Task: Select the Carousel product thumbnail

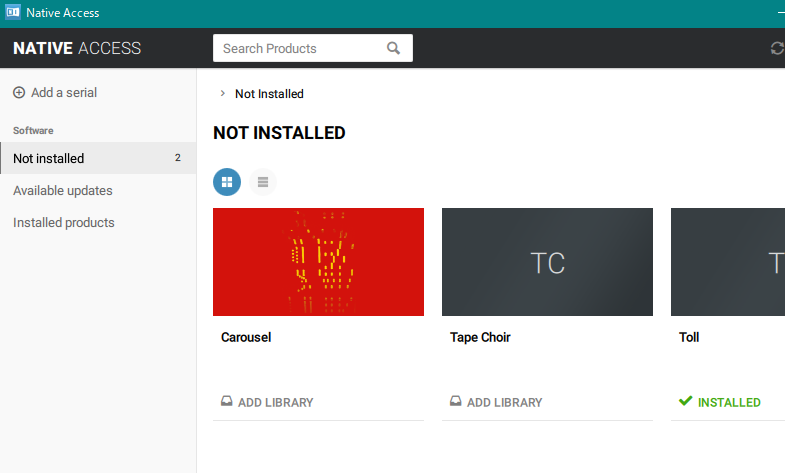Action: click(318, 262)
